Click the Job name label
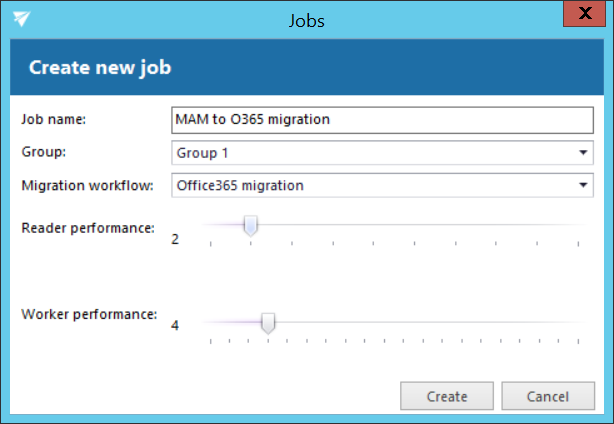This screenshot has height=424, width=614. (54, 119)
